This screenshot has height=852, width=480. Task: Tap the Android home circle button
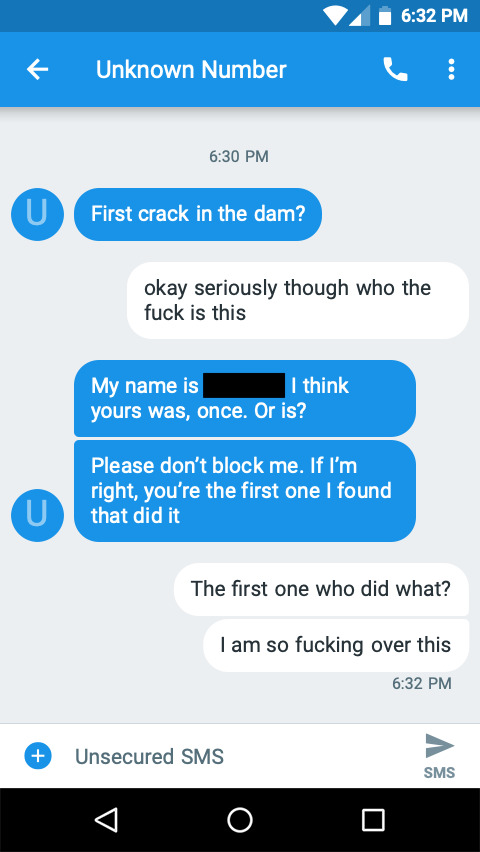pyautogui.click(x=240, y=819)
